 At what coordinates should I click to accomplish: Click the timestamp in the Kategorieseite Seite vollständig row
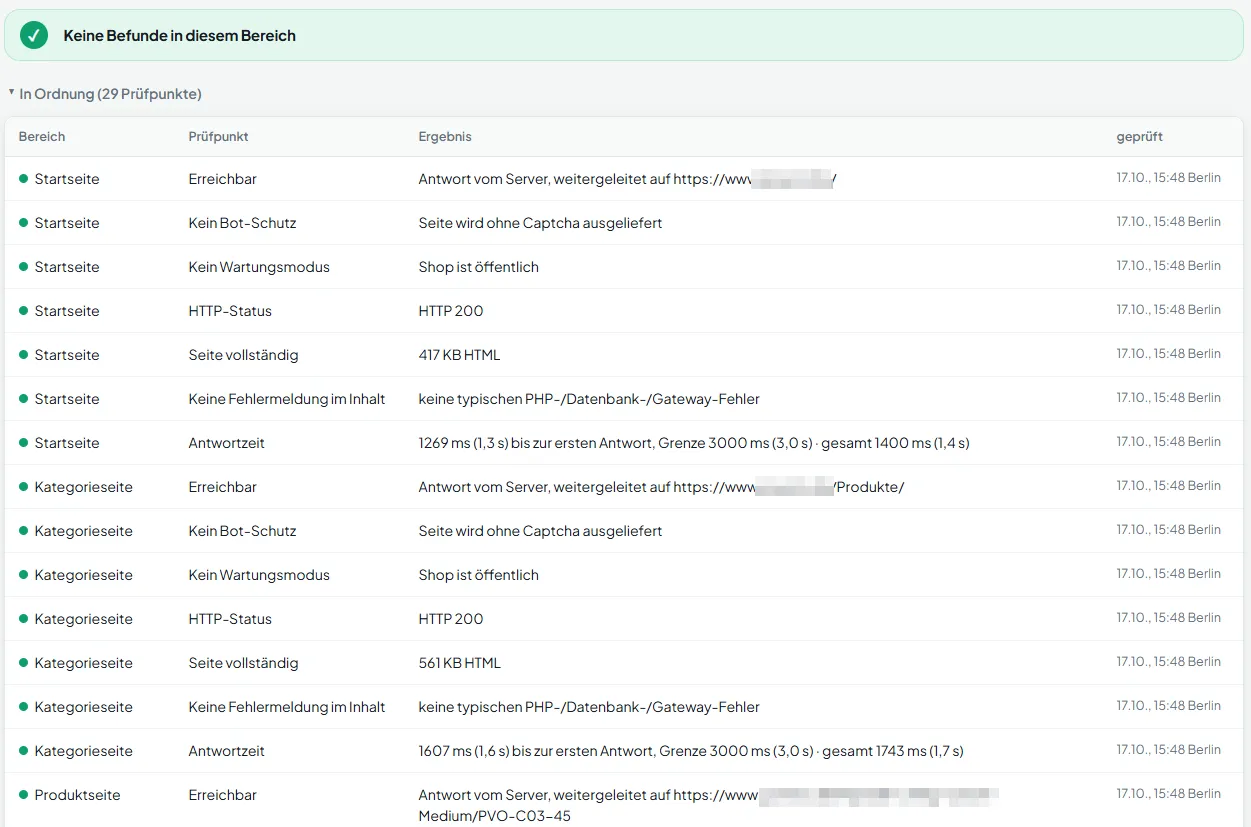coord(1169,662)
